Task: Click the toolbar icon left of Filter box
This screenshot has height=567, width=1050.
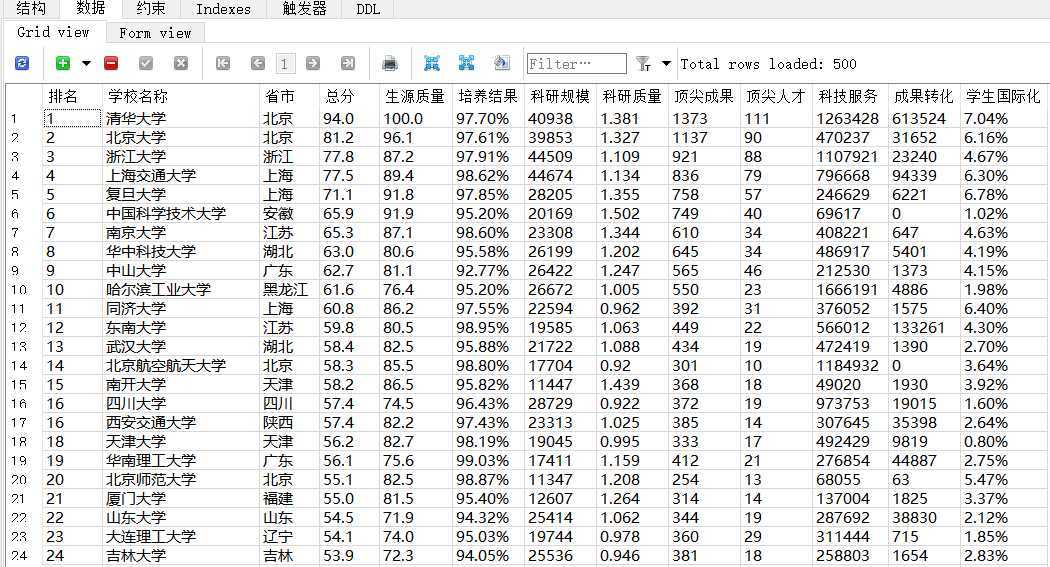Action: (502, 64)
